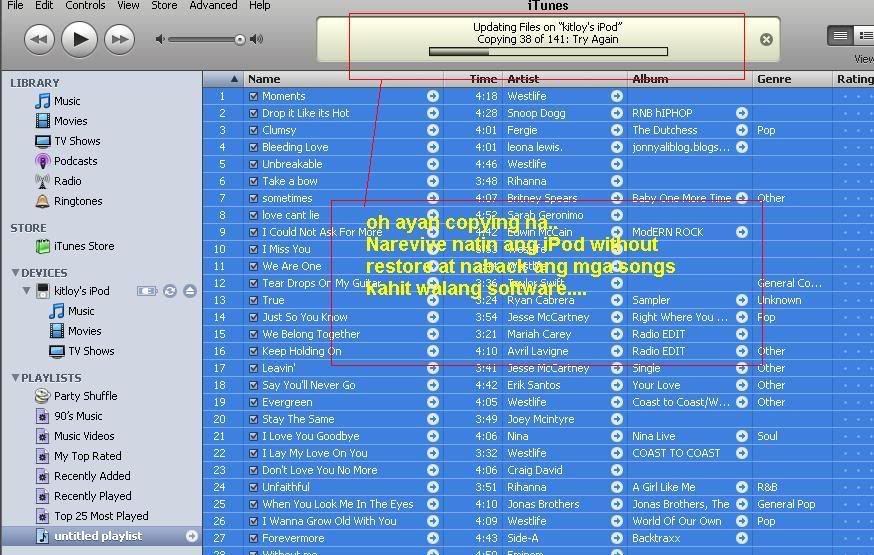Eject kitloy's iPod
874x555 pixels.
pyautogui.click(x=190, y=291)
